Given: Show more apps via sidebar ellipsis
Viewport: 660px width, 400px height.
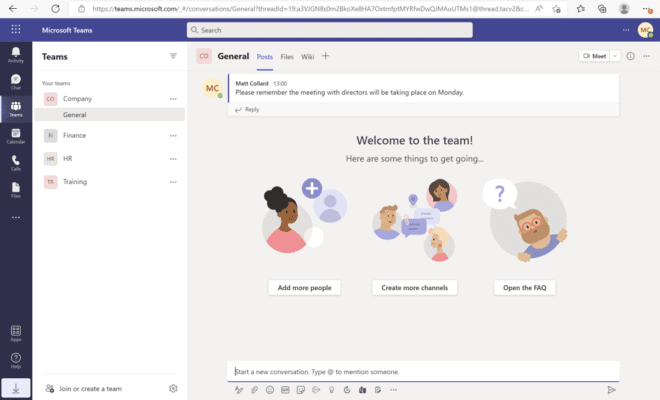Looking at the screenshot, I should 16,217.
